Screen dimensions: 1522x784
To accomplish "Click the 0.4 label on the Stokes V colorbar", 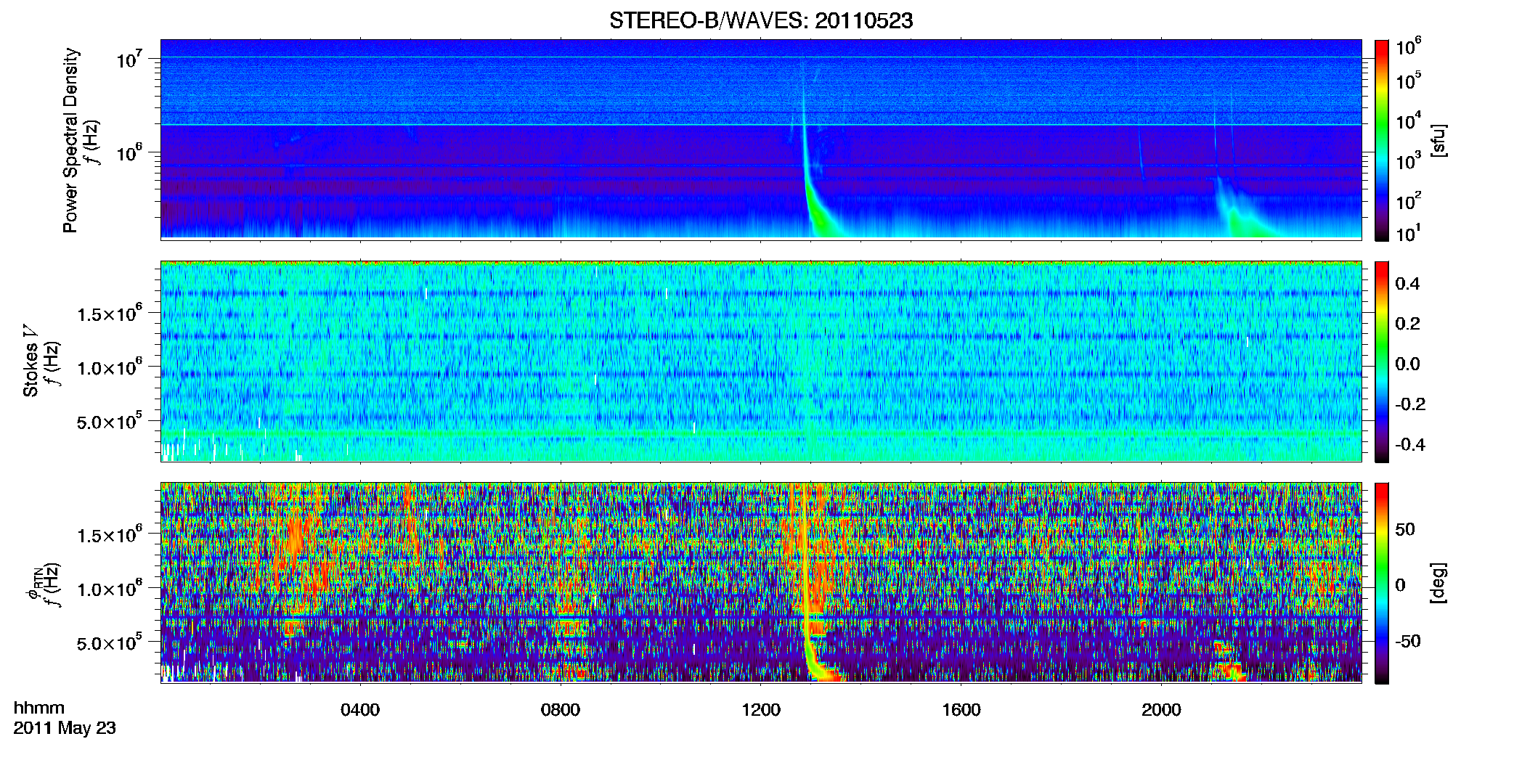I will (1407, 284).
